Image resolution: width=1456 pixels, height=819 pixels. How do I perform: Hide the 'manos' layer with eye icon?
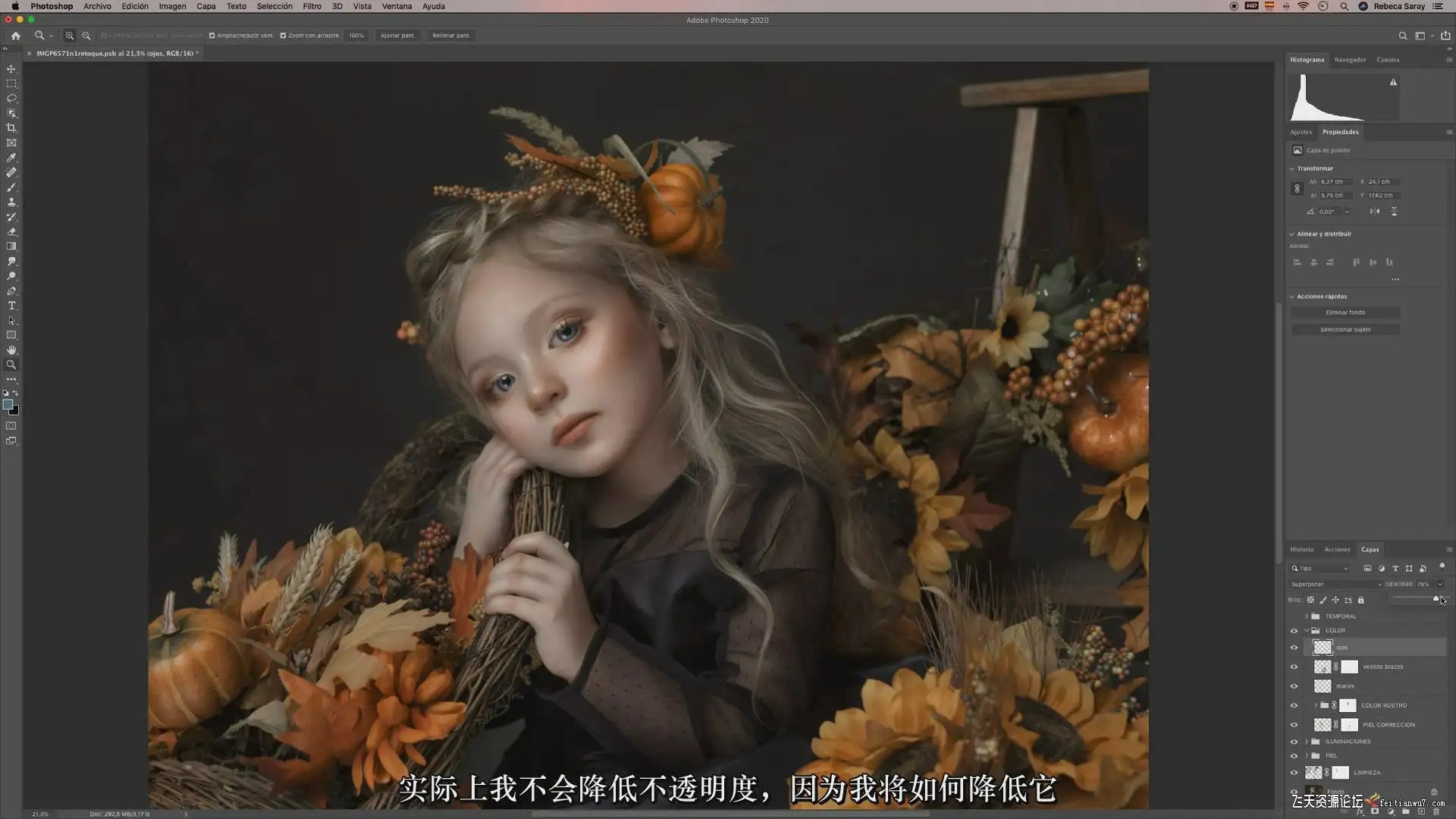coord(1294,686)
